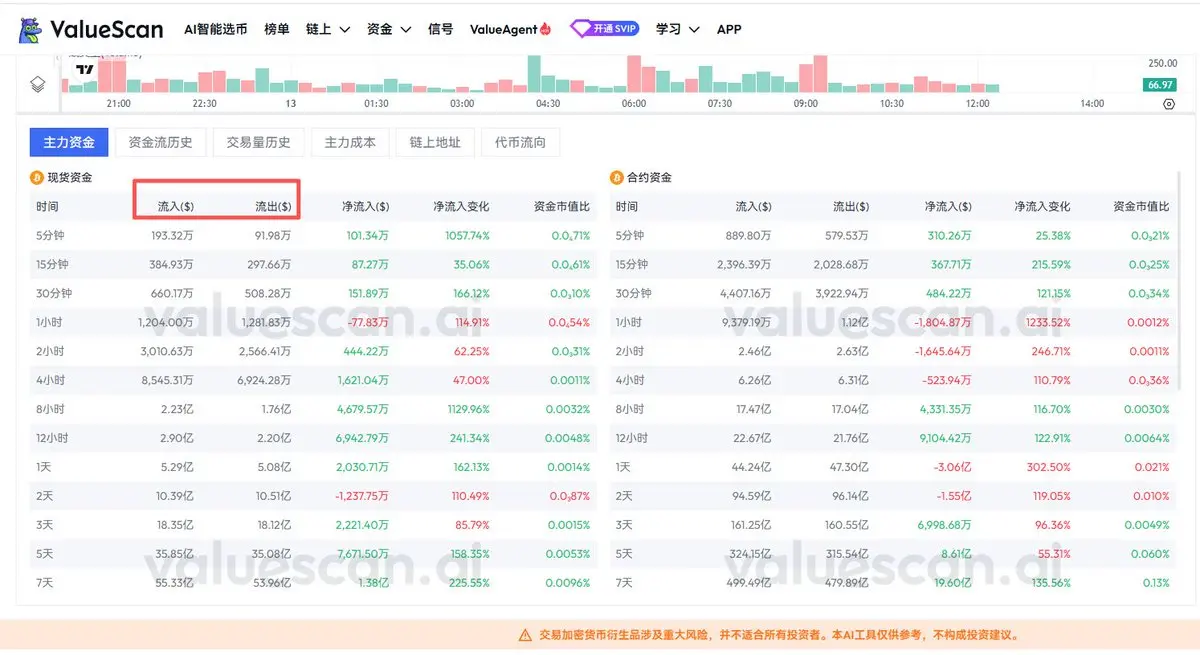Open the APP menu link
The width and height of the screenshot is (1200, 655).
729,29
